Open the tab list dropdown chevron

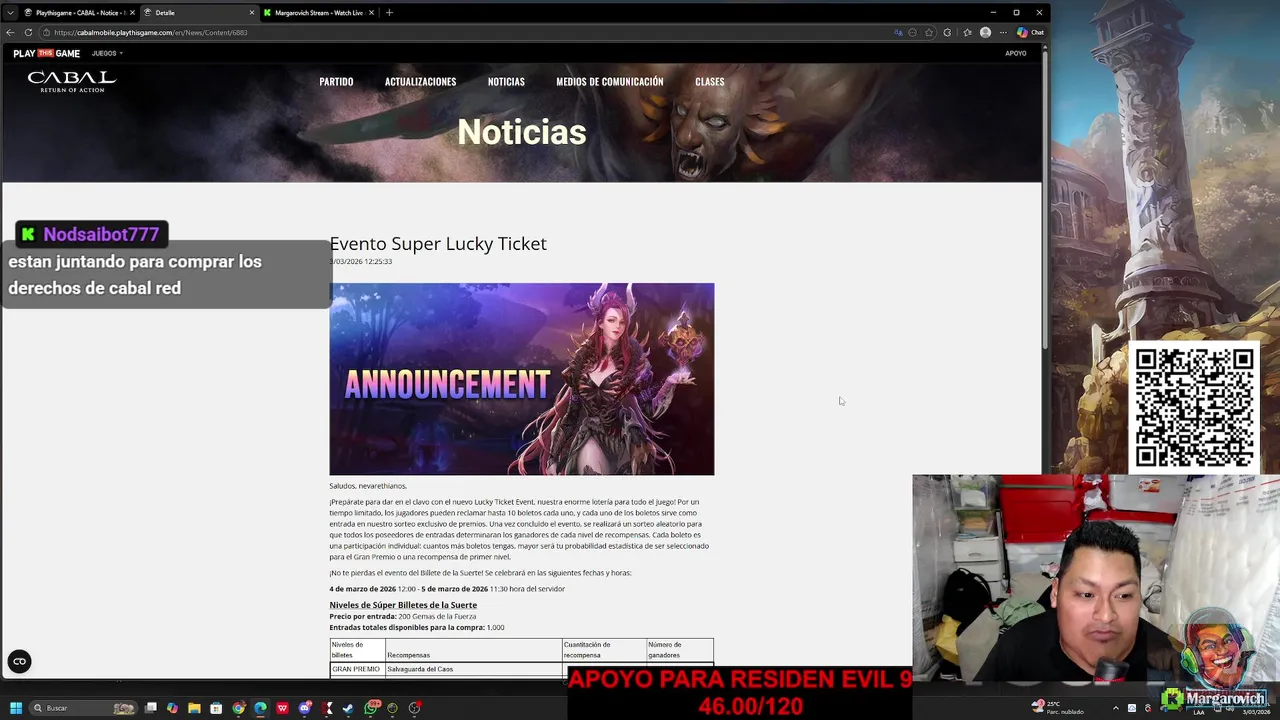(x=10, y=13)
